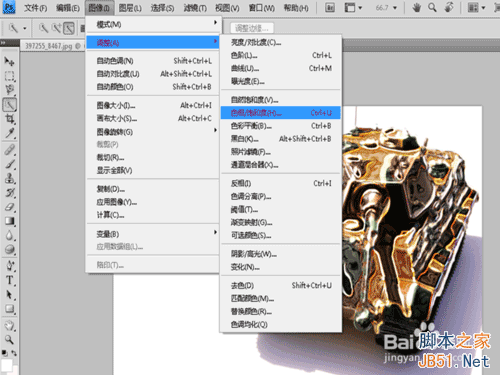Open the 窗口(W) menu

pyautogui.click(x=262, y=8)
